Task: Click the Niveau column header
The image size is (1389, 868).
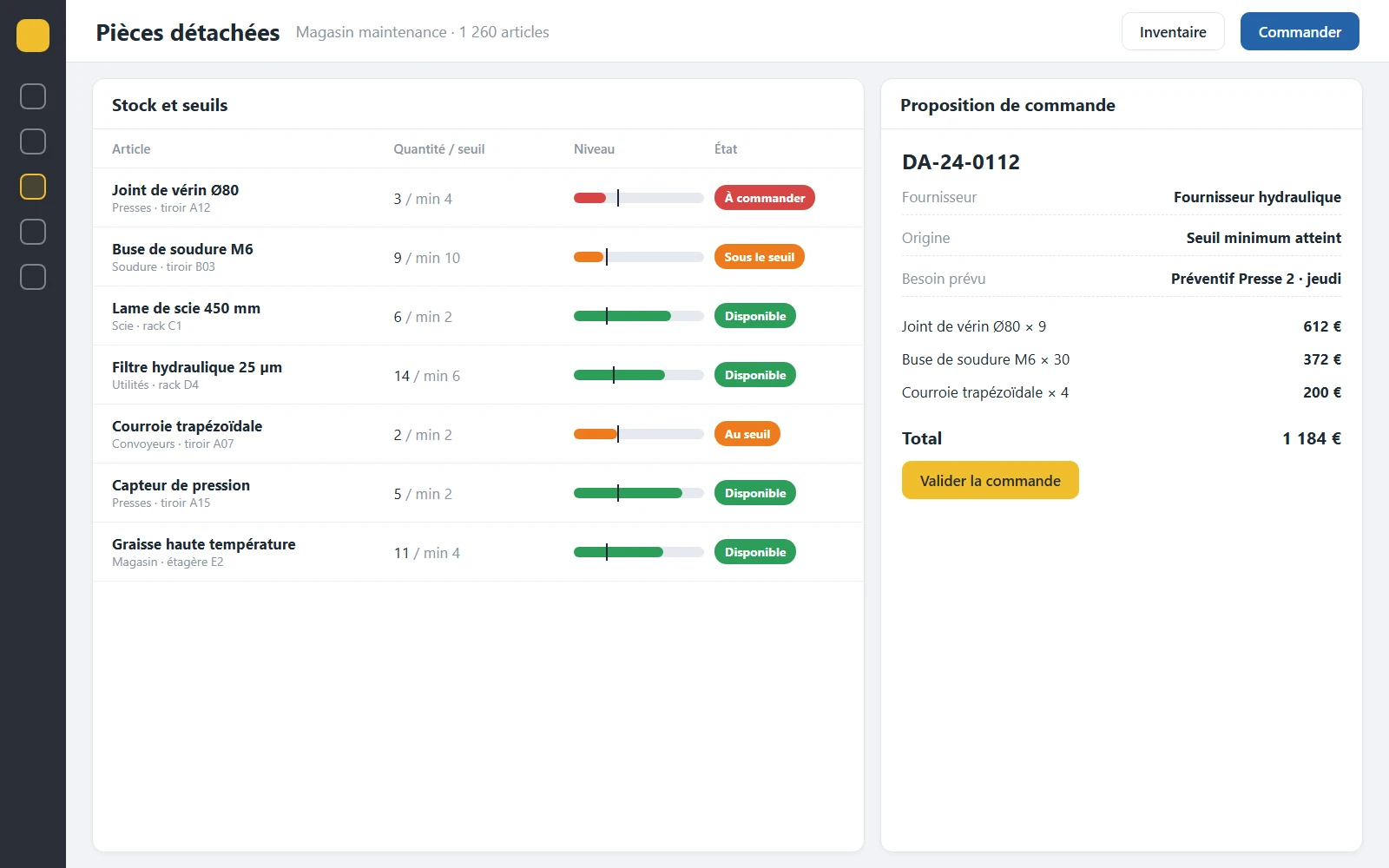Action: point(594,149)
